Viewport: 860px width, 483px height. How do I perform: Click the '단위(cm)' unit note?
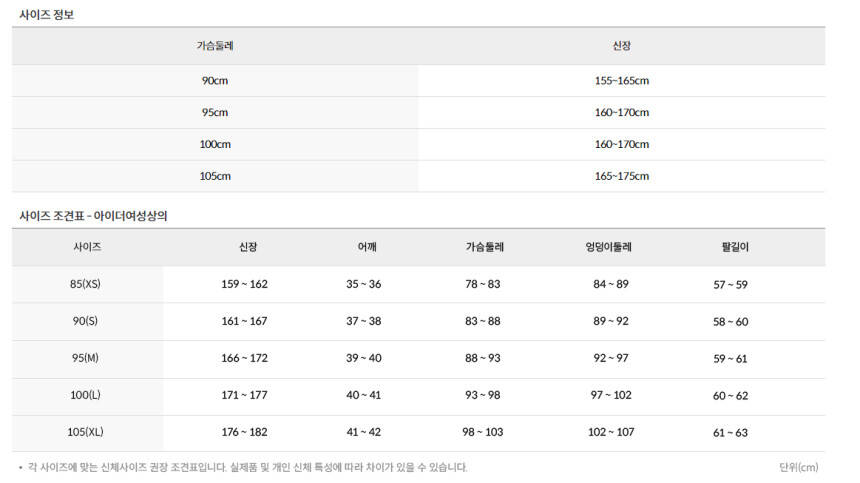pyautogui.click(x=798, y=467)
